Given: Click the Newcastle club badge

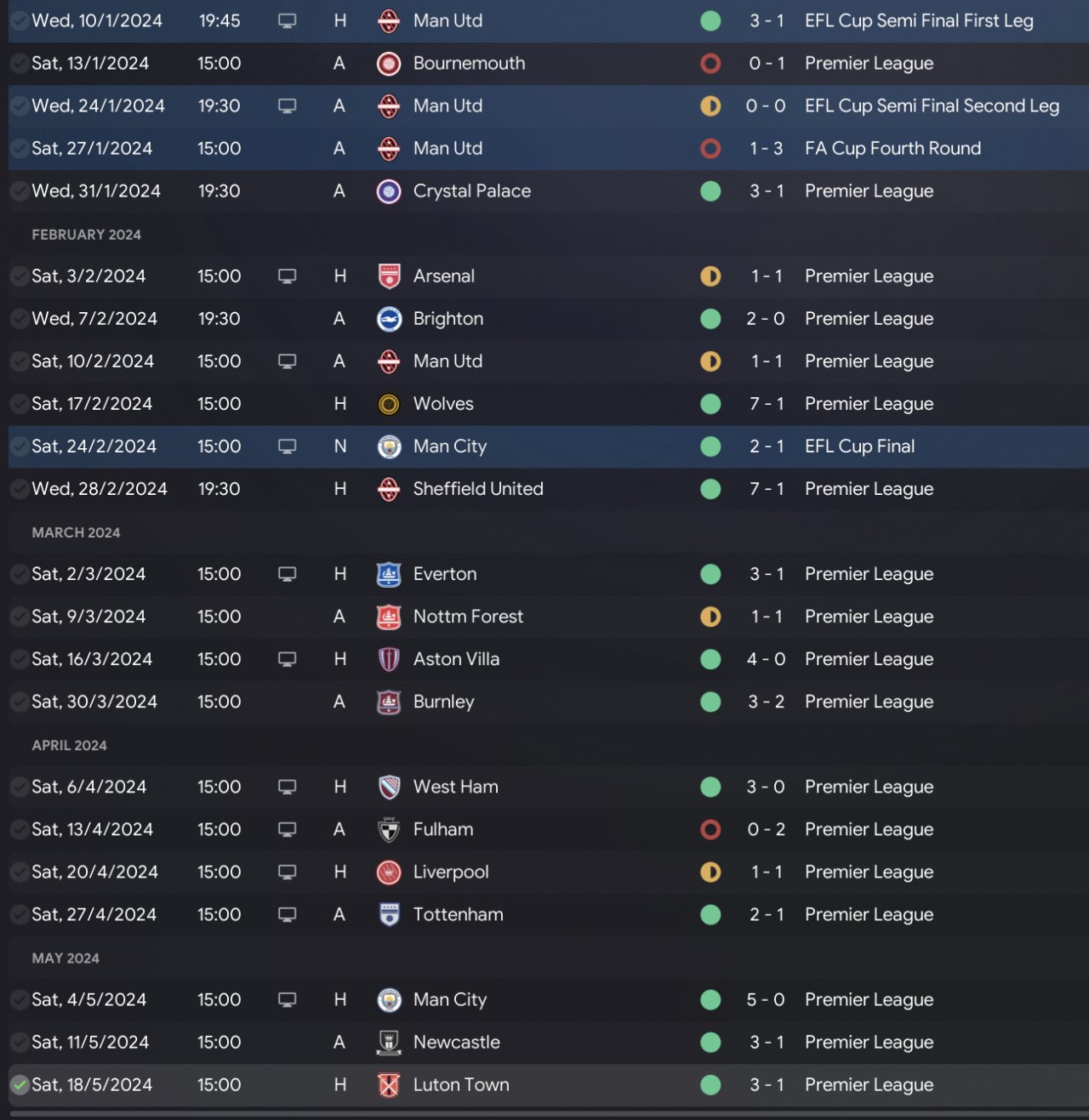Looking at the screenshot, I should [389, 1042].
